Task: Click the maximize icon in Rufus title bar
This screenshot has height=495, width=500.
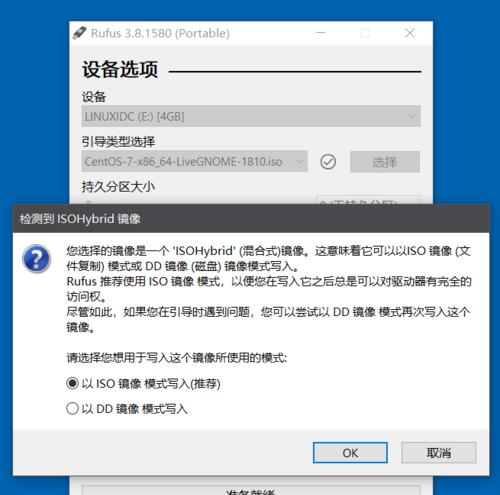Action: pyautogui.click(x=365, y=33)
